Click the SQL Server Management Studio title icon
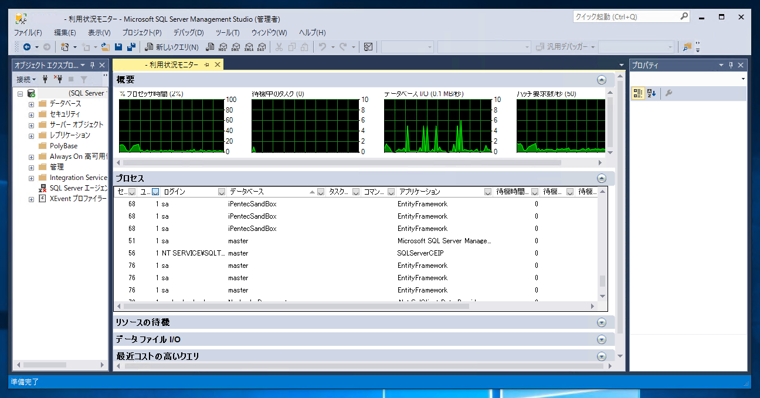760x398 pixels. tap(21, 19)
